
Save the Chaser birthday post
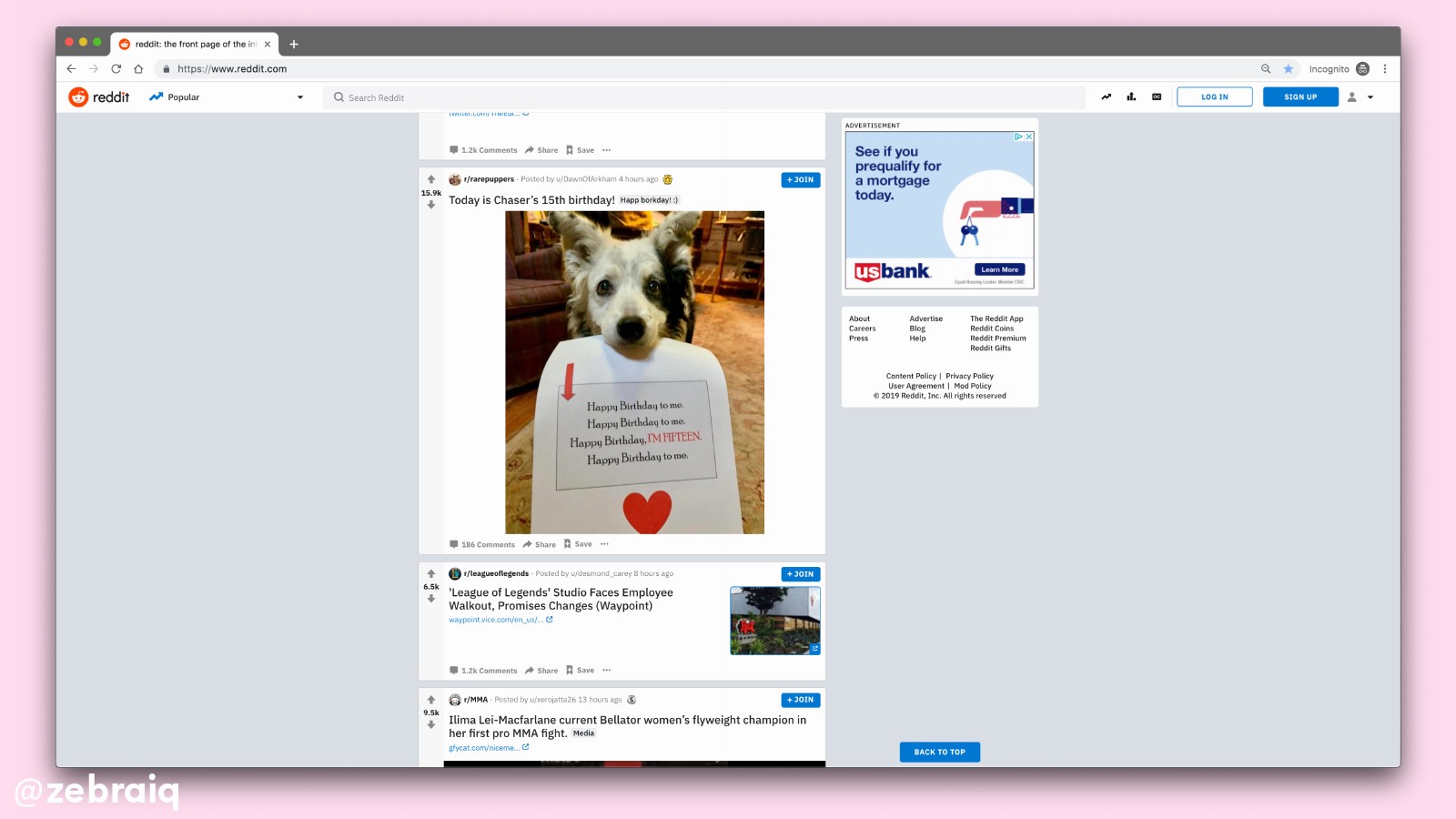578,544
